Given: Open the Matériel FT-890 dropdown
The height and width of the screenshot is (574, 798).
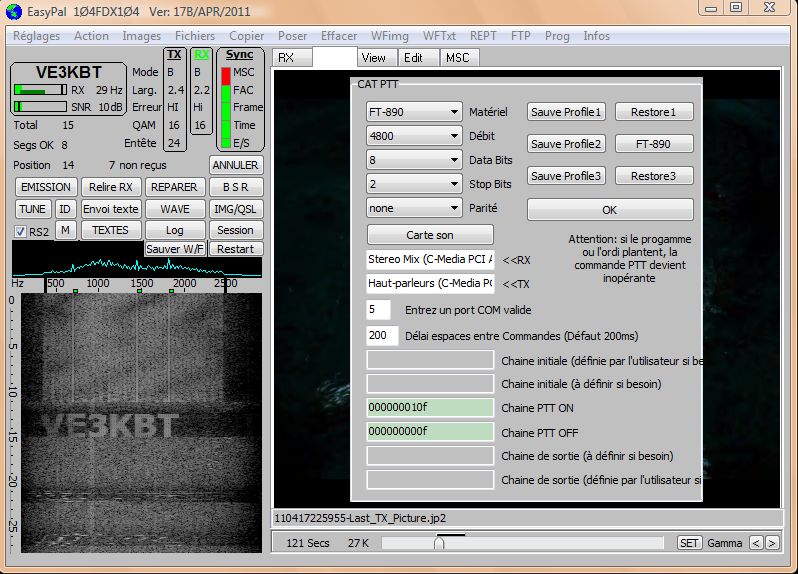Looking at the screenshot, I should [414, 111].
